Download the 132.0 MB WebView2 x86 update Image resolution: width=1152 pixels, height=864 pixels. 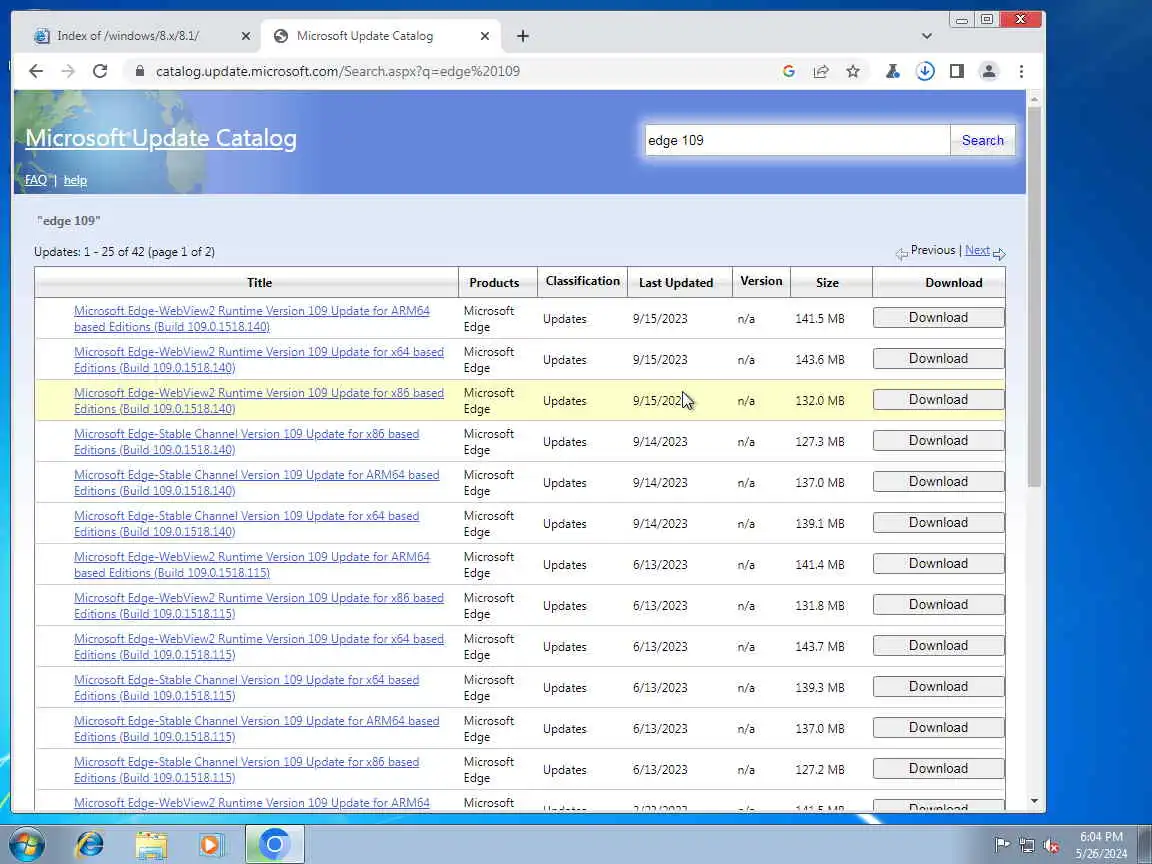click(x=938, y=400)
